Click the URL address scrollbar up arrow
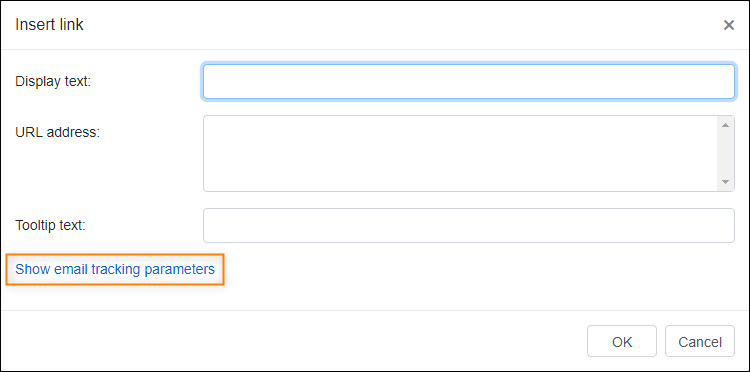 tap(725, 125)
